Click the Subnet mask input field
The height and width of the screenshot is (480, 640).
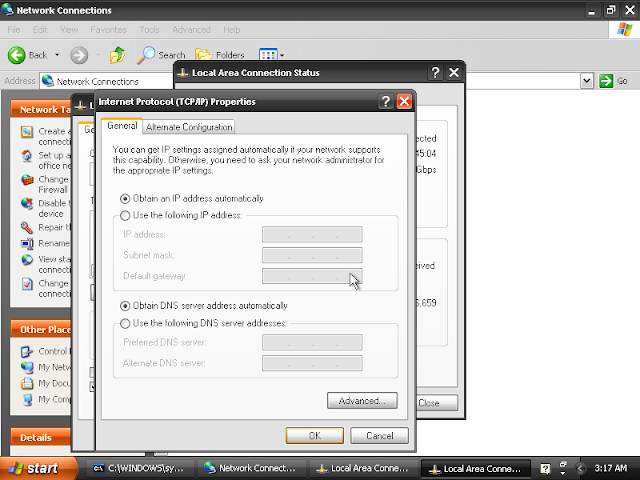click(312, 255)
